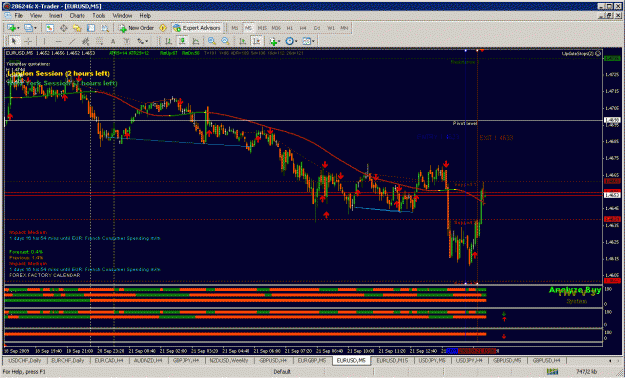The image size is (625, 378).
Task: Open the Help menu
Action: click(x=145, y=16)
